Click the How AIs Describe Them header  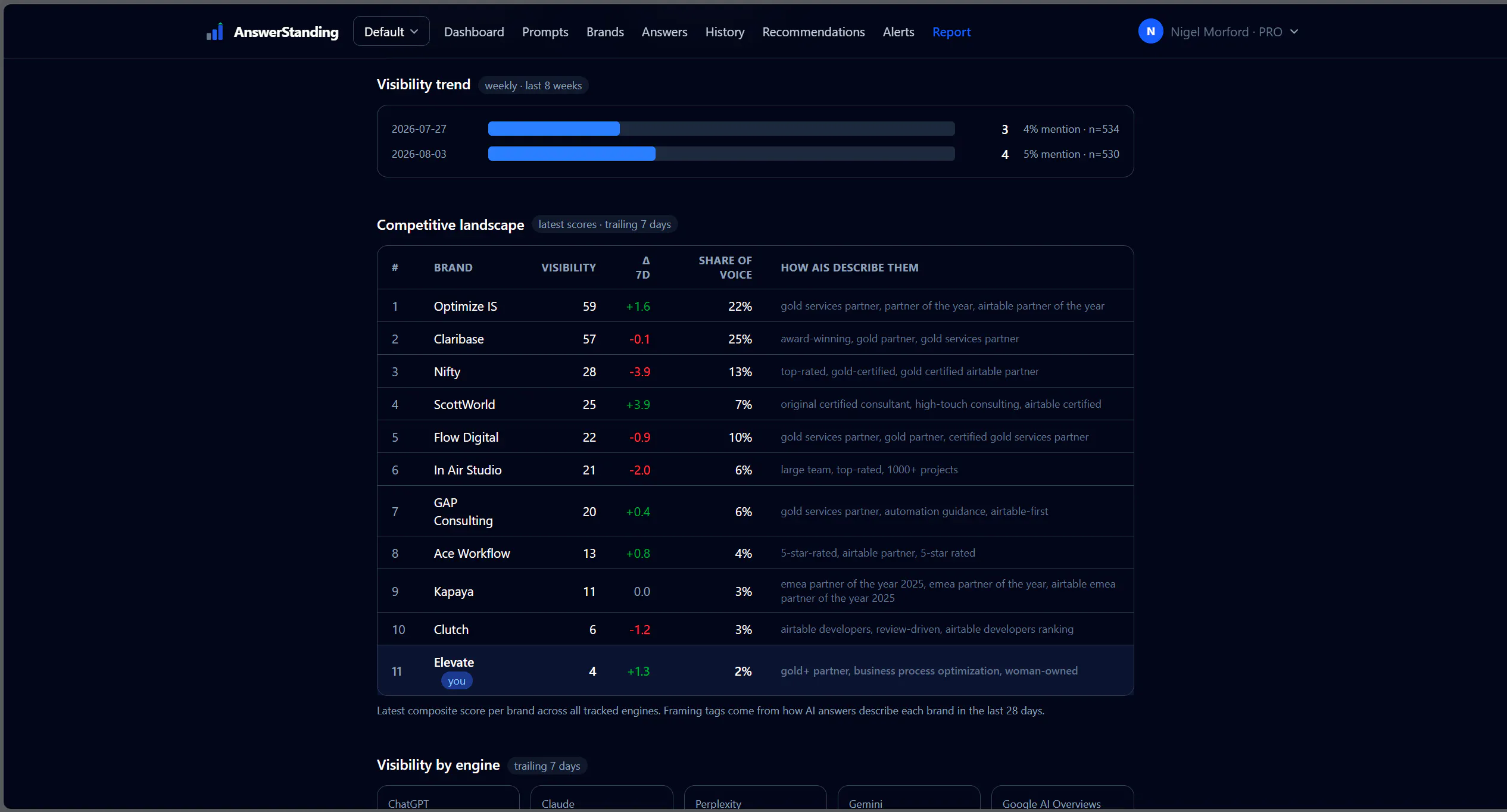coord(850,267)
